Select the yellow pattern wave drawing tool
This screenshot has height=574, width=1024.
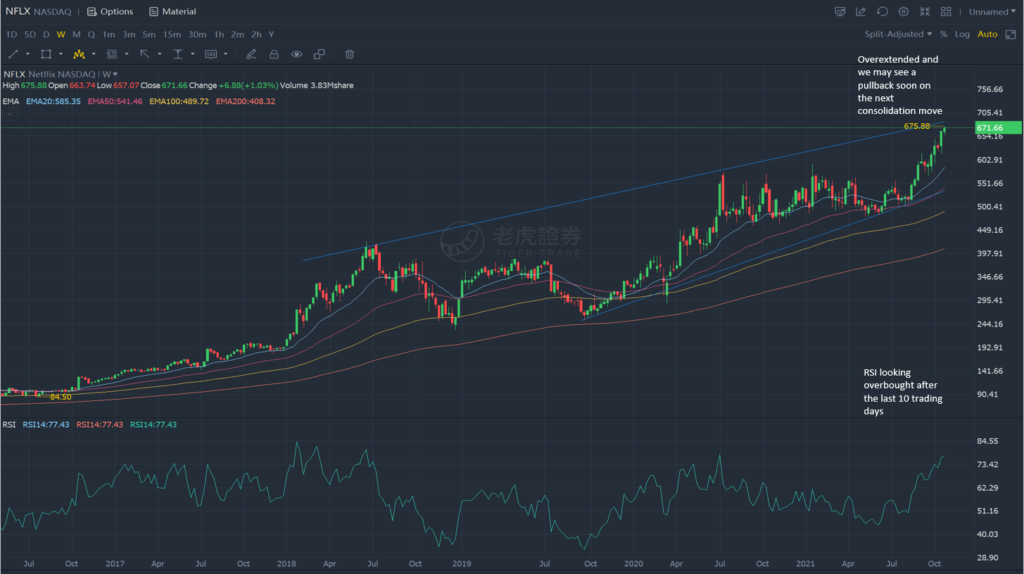79,54
